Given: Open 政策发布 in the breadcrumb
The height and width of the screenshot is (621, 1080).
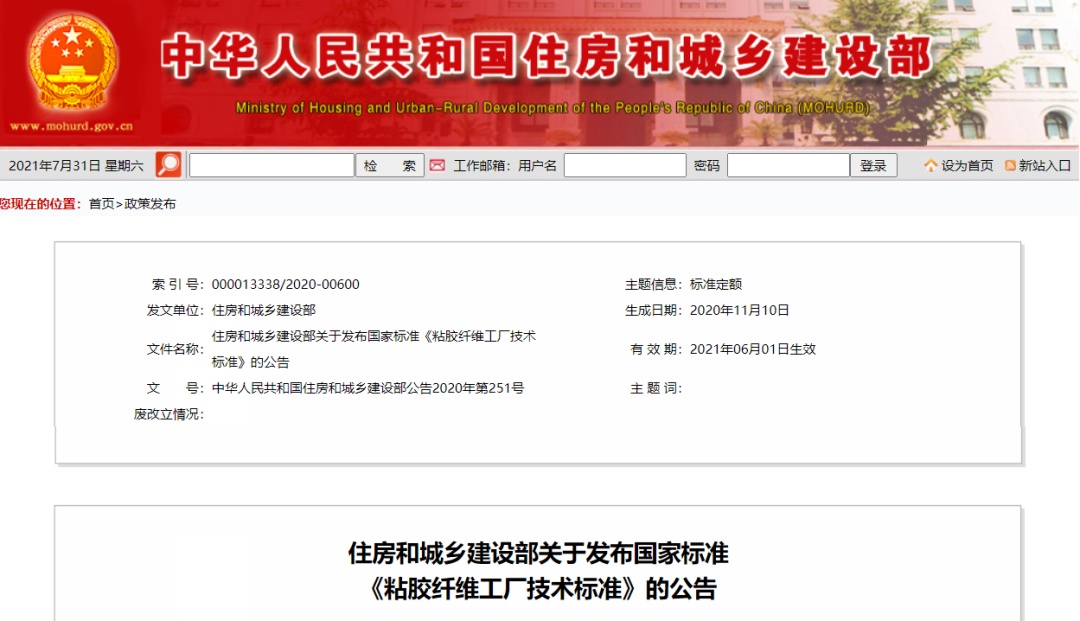Looking at the screenshot, I should click(x=150, y=204).
